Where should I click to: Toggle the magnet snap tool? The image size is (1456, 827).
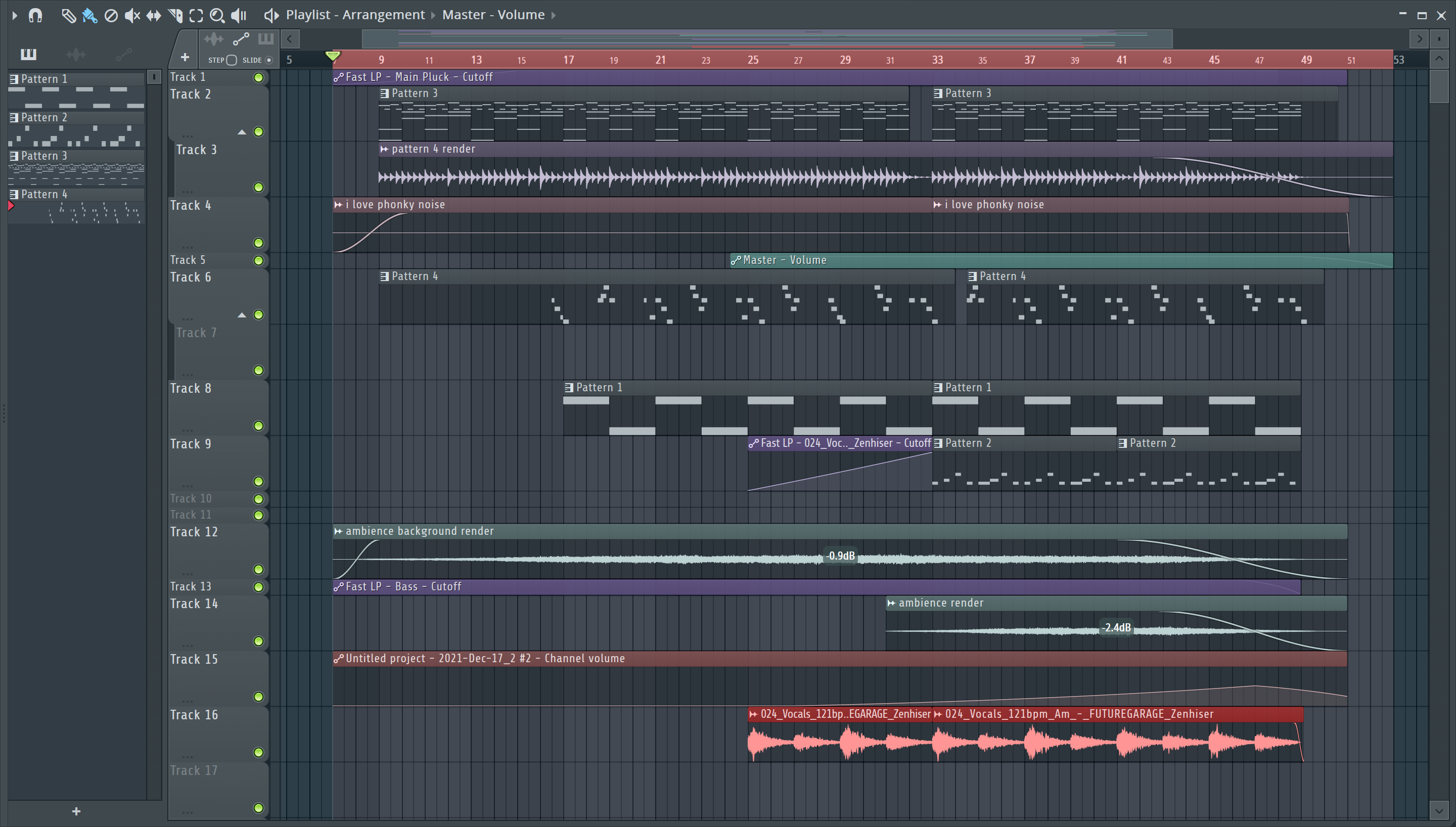tap(36, 15)
